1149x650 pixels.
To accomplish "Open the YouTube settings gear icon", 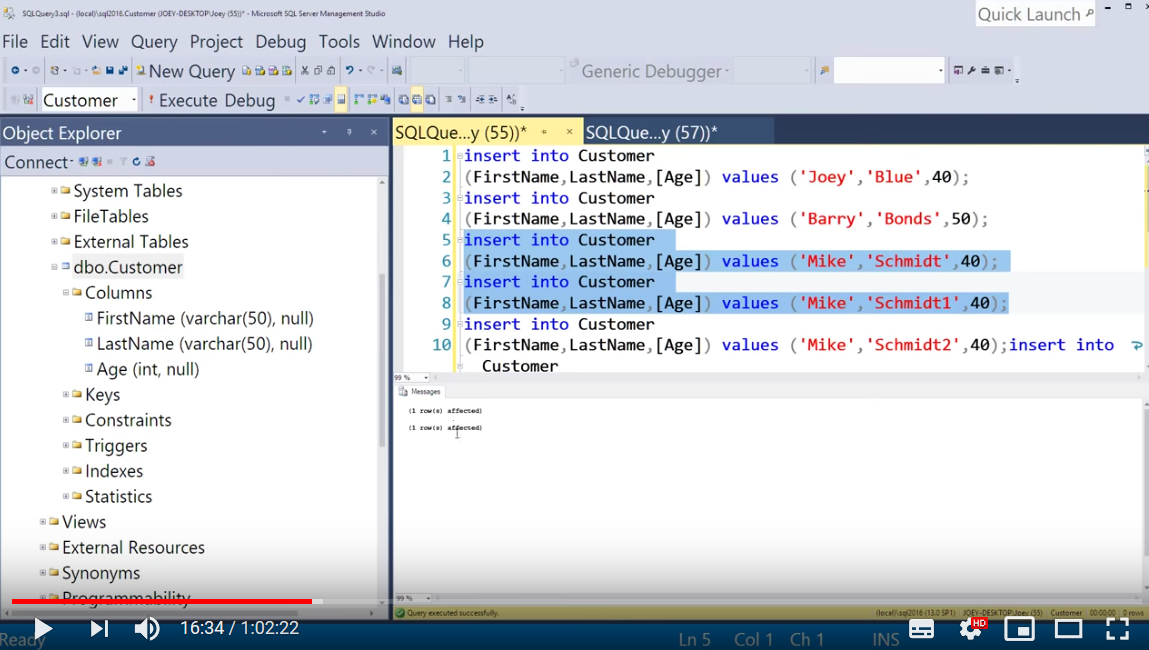I will 970,629.
